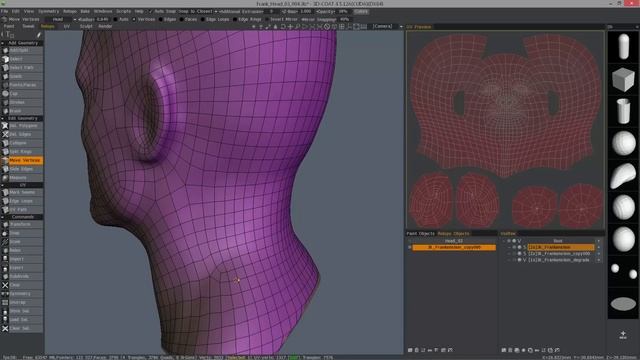640x360 pixels.
Task: Switch to the Paint Objects tab
Action: pyautogui.click(x=420, y=233)
